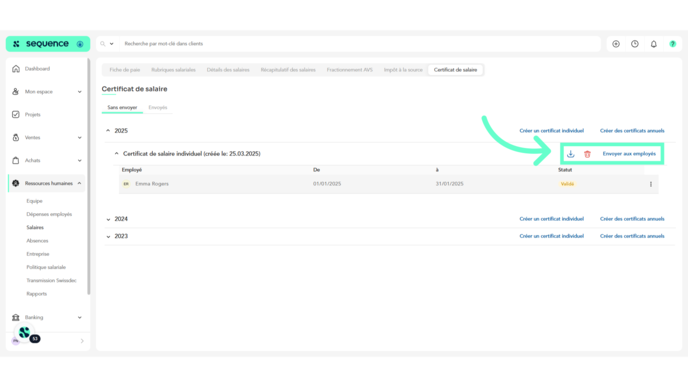Select the Certificat de salaire tab
Image resolution: width=688 pixels, height=387 pixels.
[x=455, y=70]
